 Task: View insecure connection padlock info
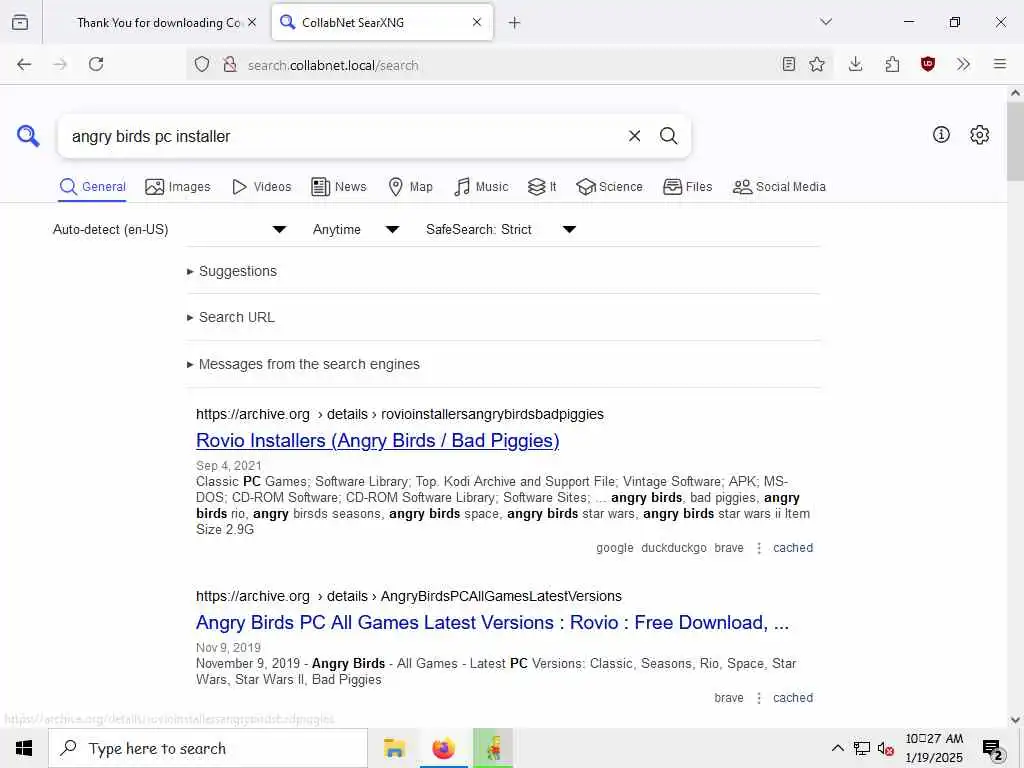tap(229, 65)
